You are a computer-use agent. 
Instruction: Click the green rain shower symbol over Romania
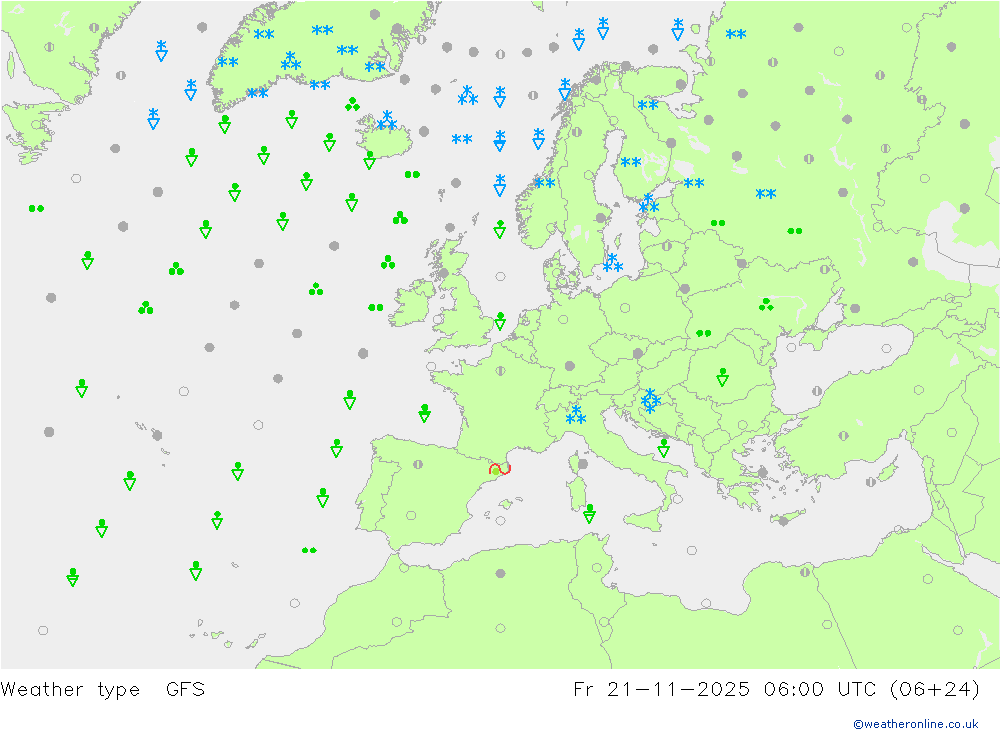tap(722, 377)
